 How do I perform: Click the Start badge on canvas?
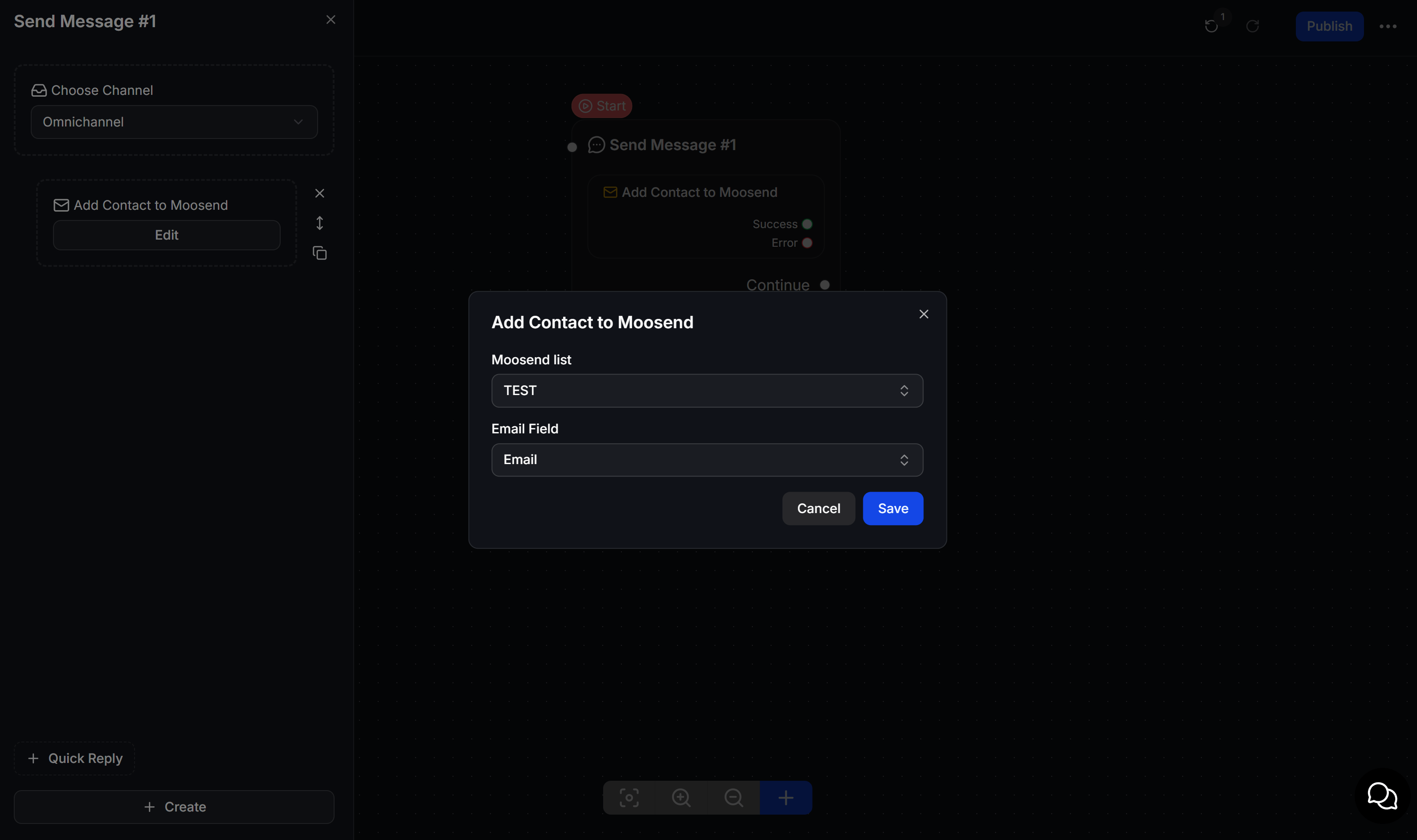coord(601,106)
